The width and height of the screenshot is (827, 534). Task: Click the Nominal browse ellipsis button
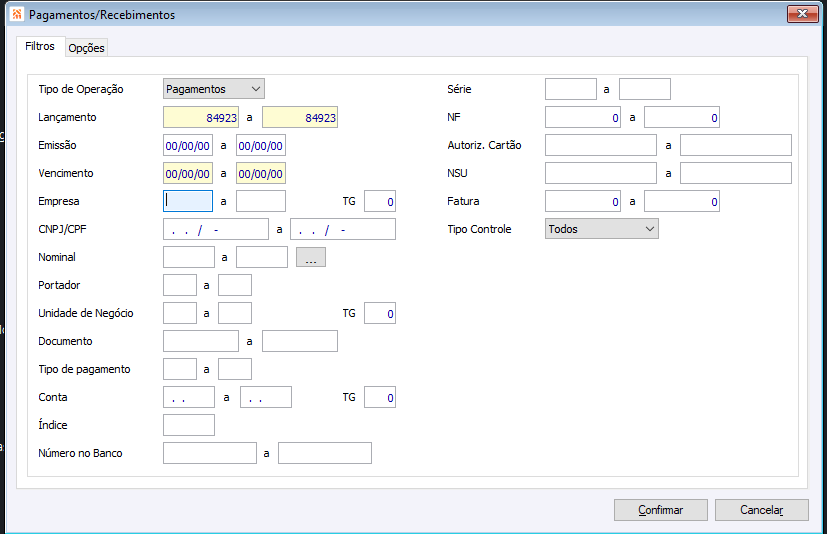coord(310,257)
